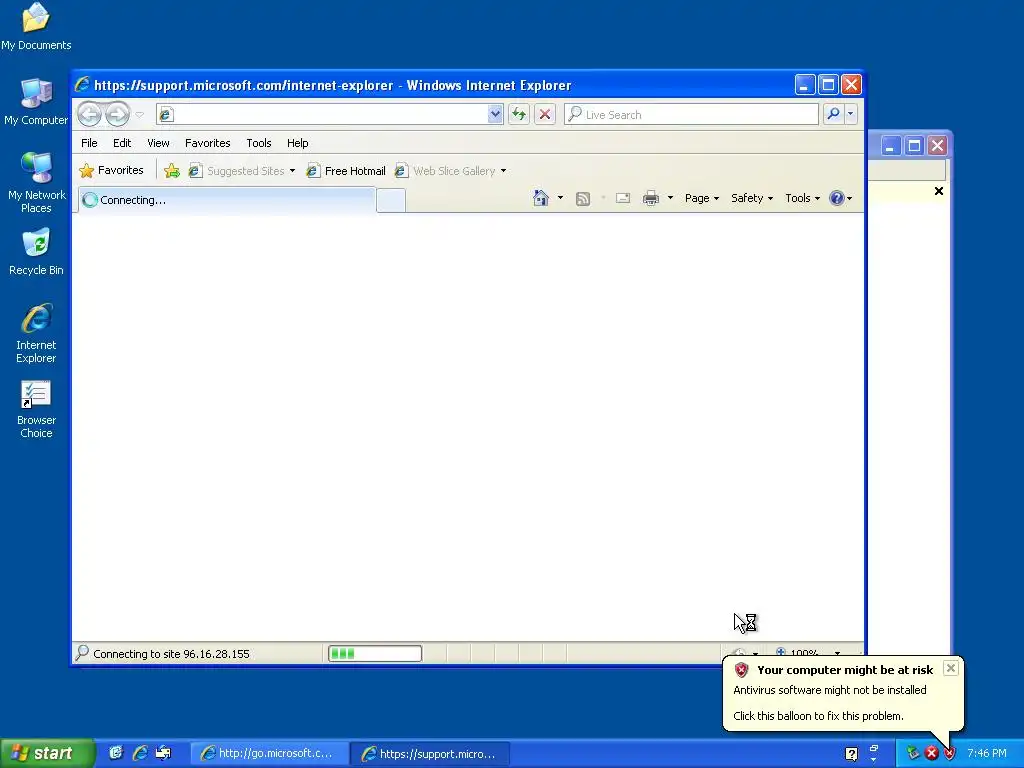This screenshot has width=1024, height=768.
Task: Click Add to Favorites Bar icon
Action: pos(172,171)
